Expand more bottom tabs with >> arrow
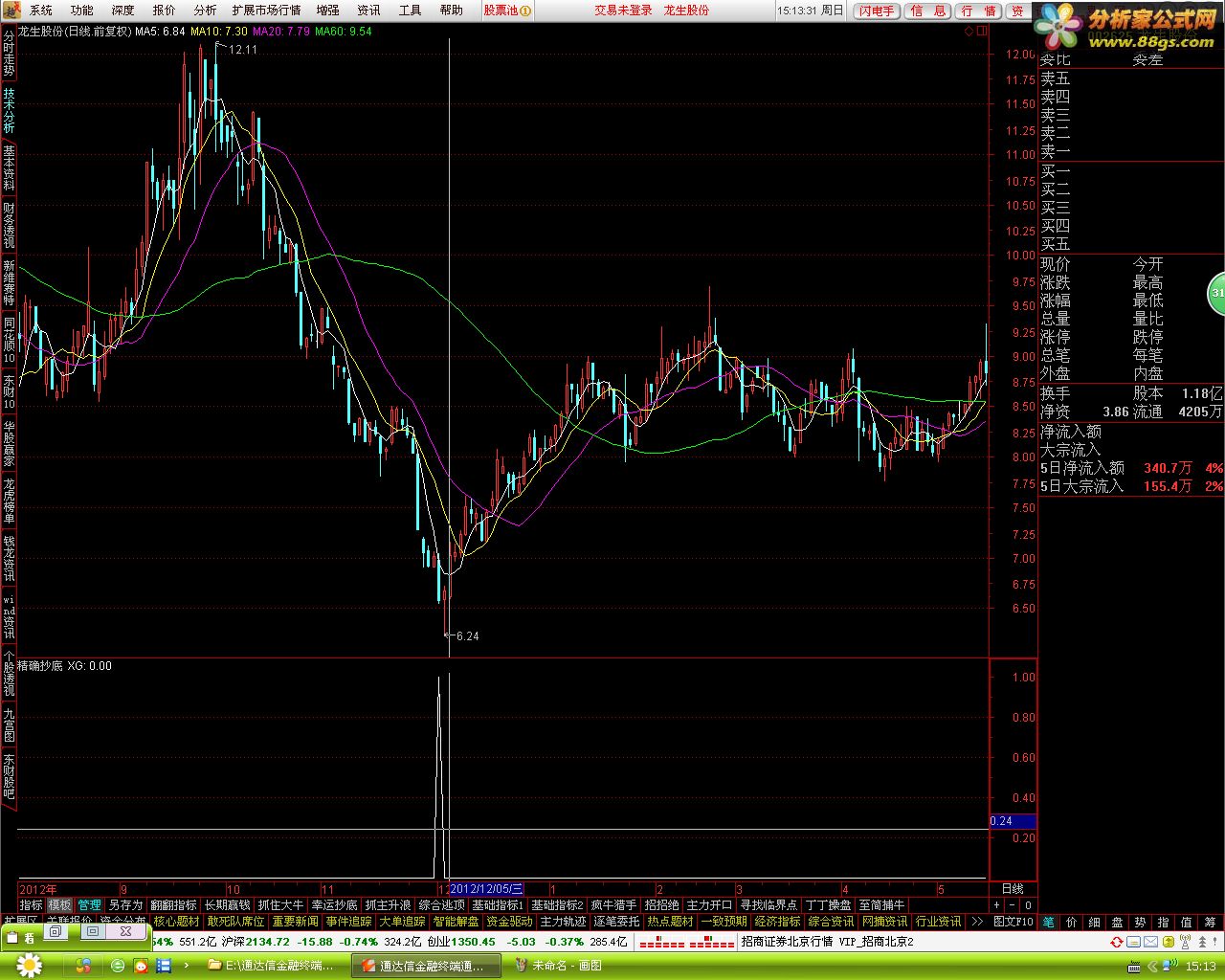The image size is (1225, 980). coord(976,922)
